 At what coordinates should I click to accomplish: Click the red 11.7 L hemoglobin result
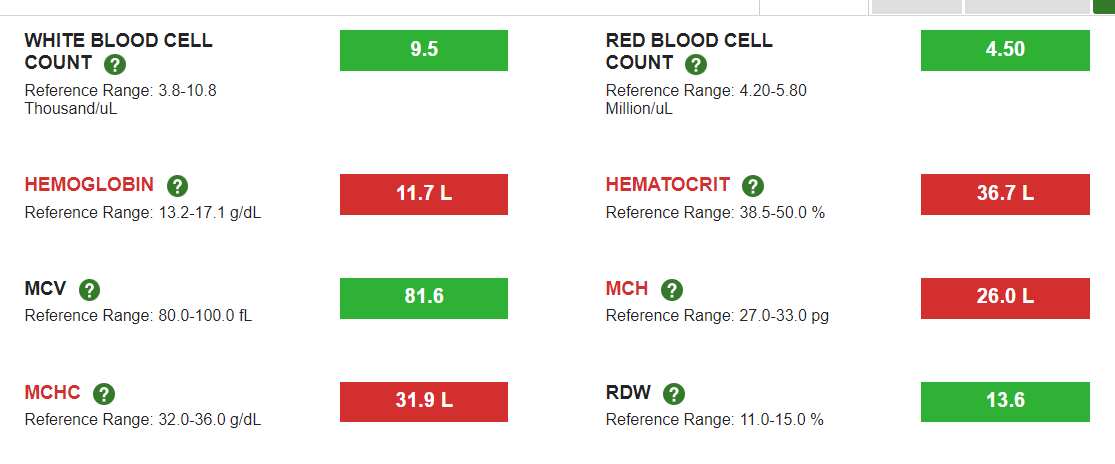(424, 194)
